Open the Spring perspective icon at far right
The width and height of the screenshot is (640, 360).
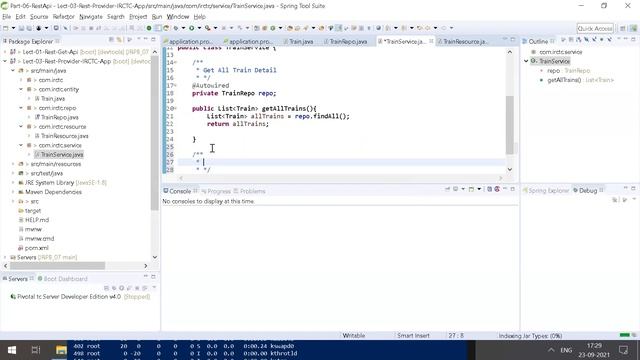coord(633,28)
